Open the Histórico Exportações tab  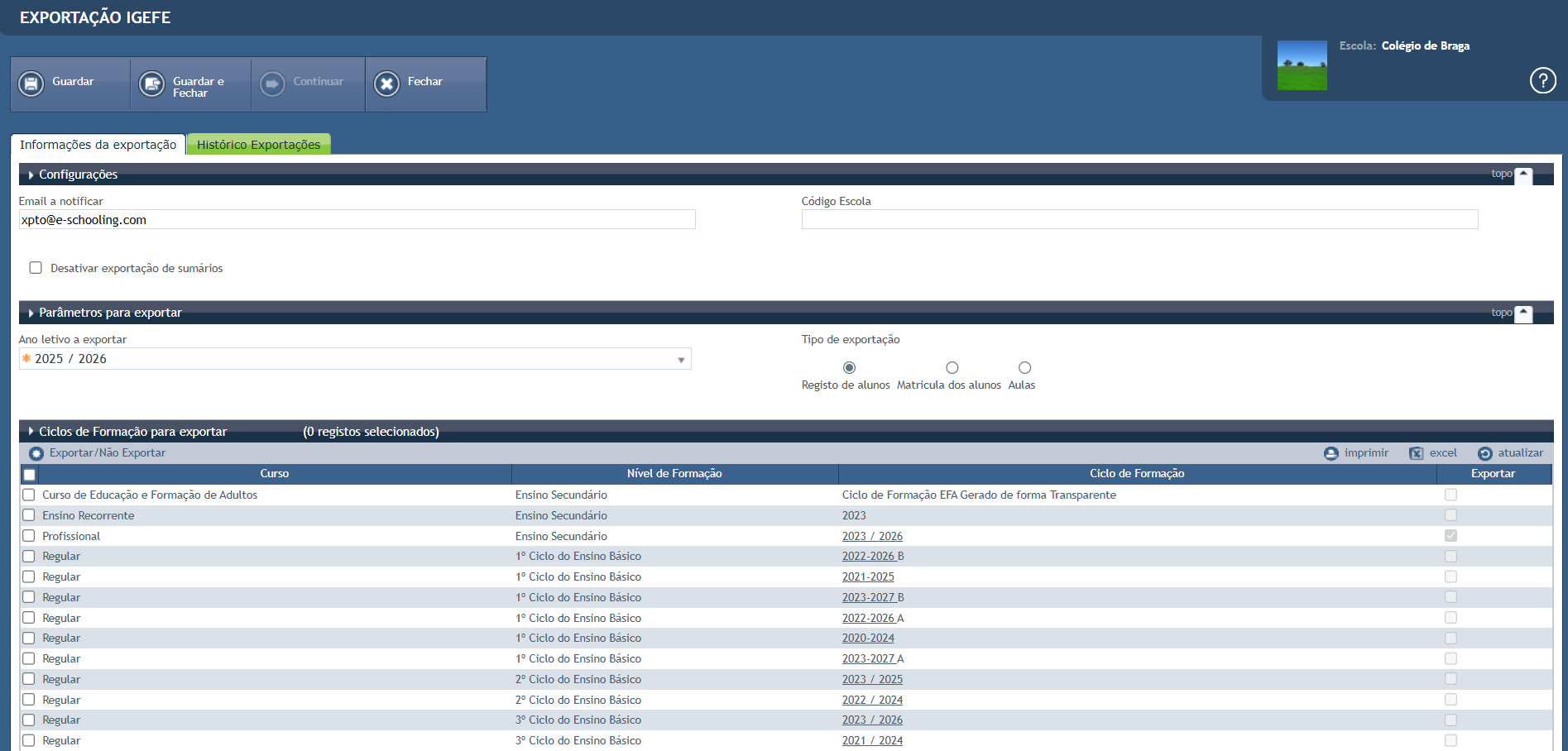coord(258,145)
